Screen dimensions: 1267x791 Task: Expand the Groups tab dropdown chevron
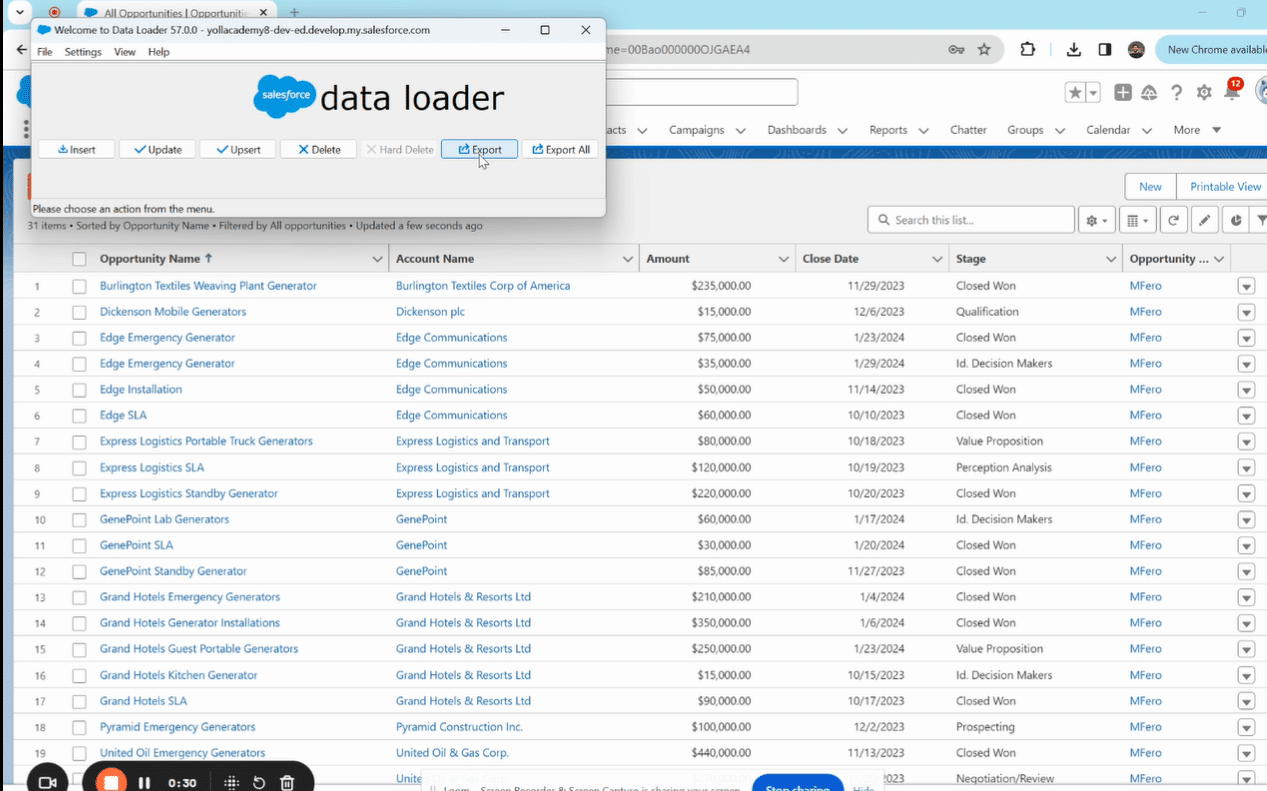1060,130
